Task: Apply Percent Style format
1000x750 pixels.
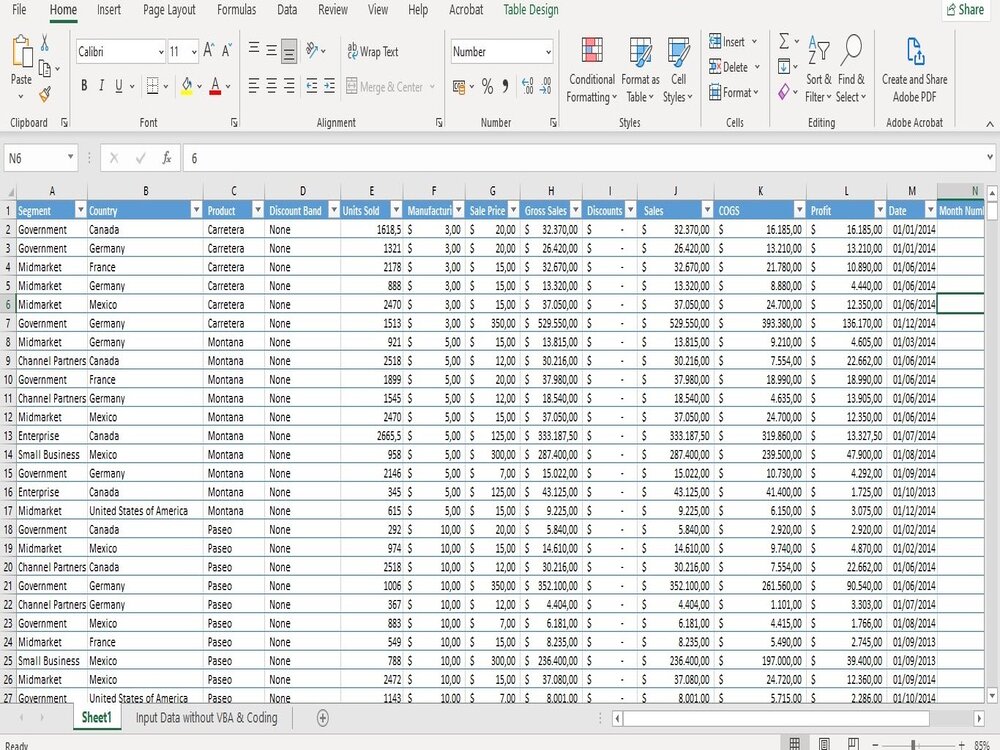Action: pyautogui.click(x=487, y=86)
